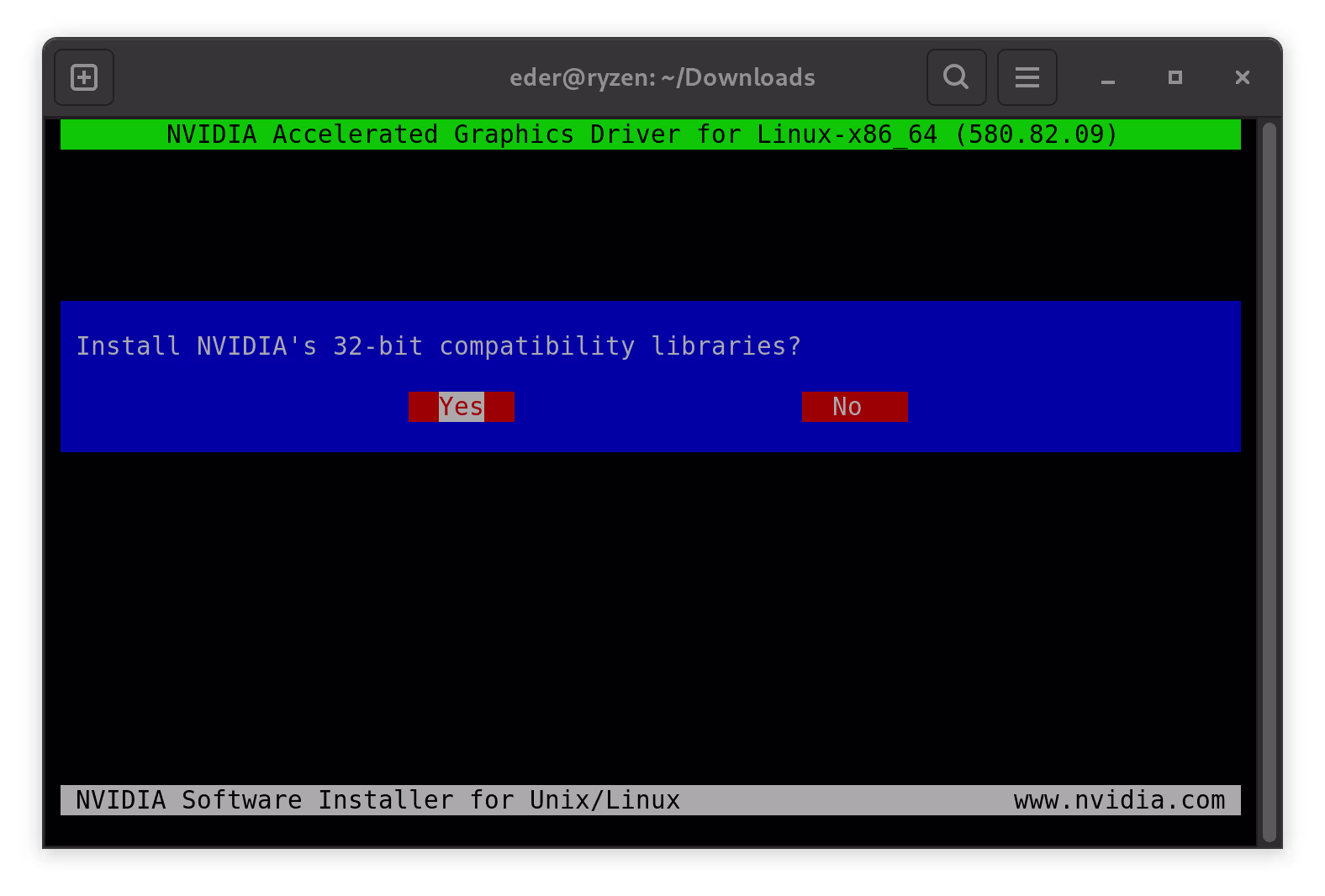Image resolution: width=1325 pixels, height=896 pixels.
Task: Click the 32-bit compatibility libraries question text
Action: 439,346
